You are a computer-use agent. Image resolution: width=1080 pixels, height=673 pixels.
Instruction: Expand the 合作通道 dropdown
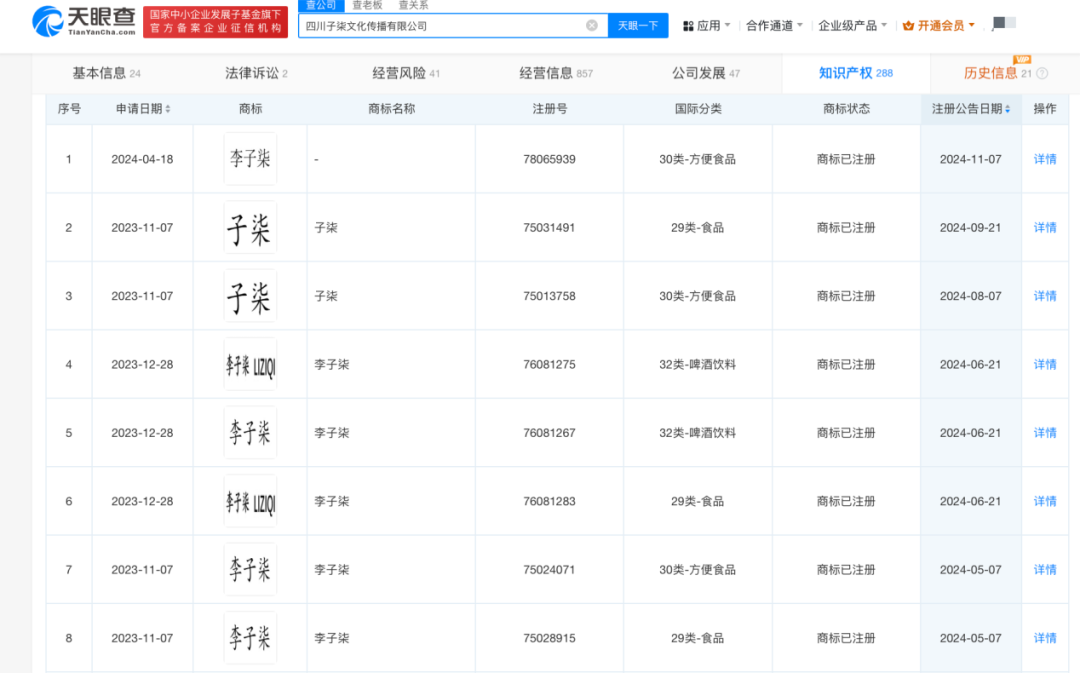pos(774,25)
